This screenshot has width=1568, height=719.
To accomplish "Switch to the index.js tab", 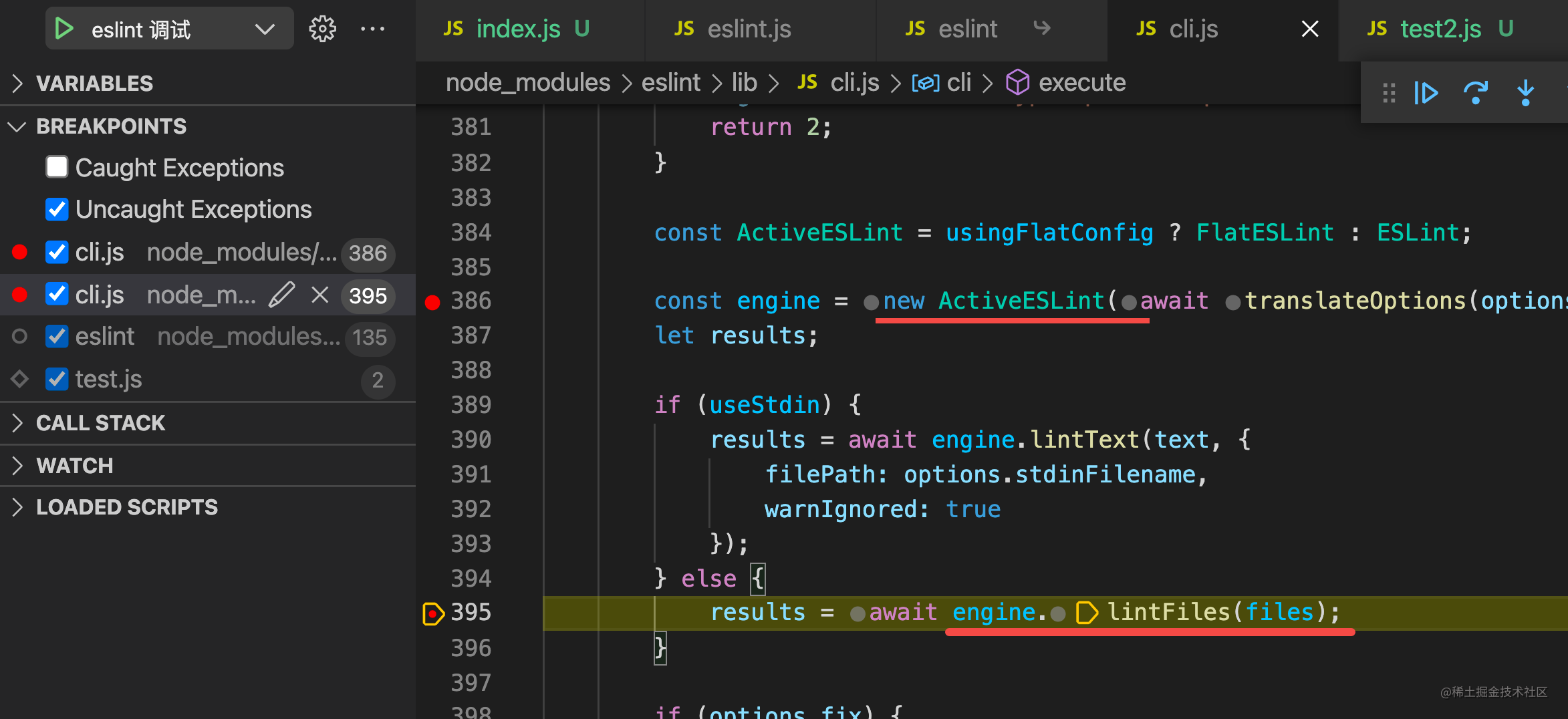I will [x=518, y=29].
